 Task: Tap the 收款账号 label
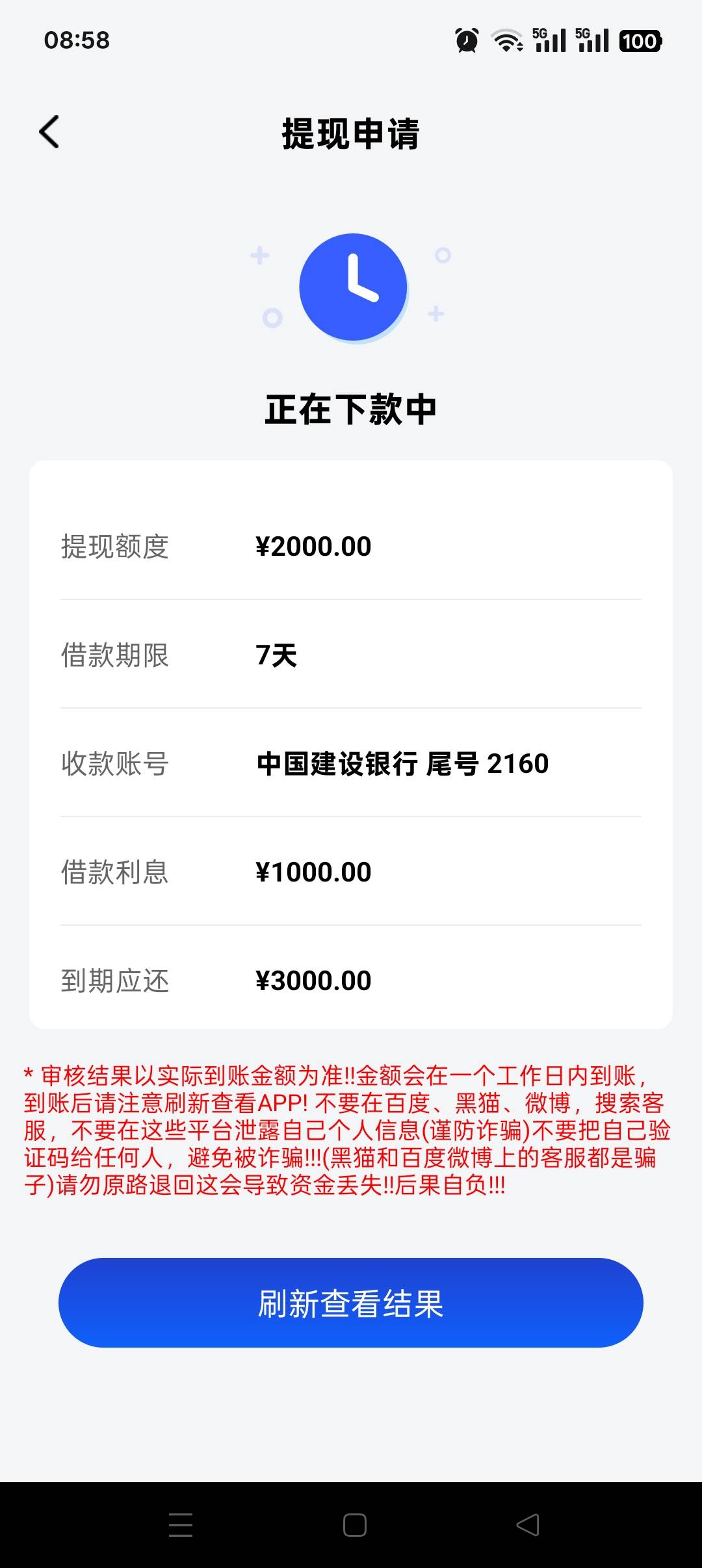(x=115, y=764)
